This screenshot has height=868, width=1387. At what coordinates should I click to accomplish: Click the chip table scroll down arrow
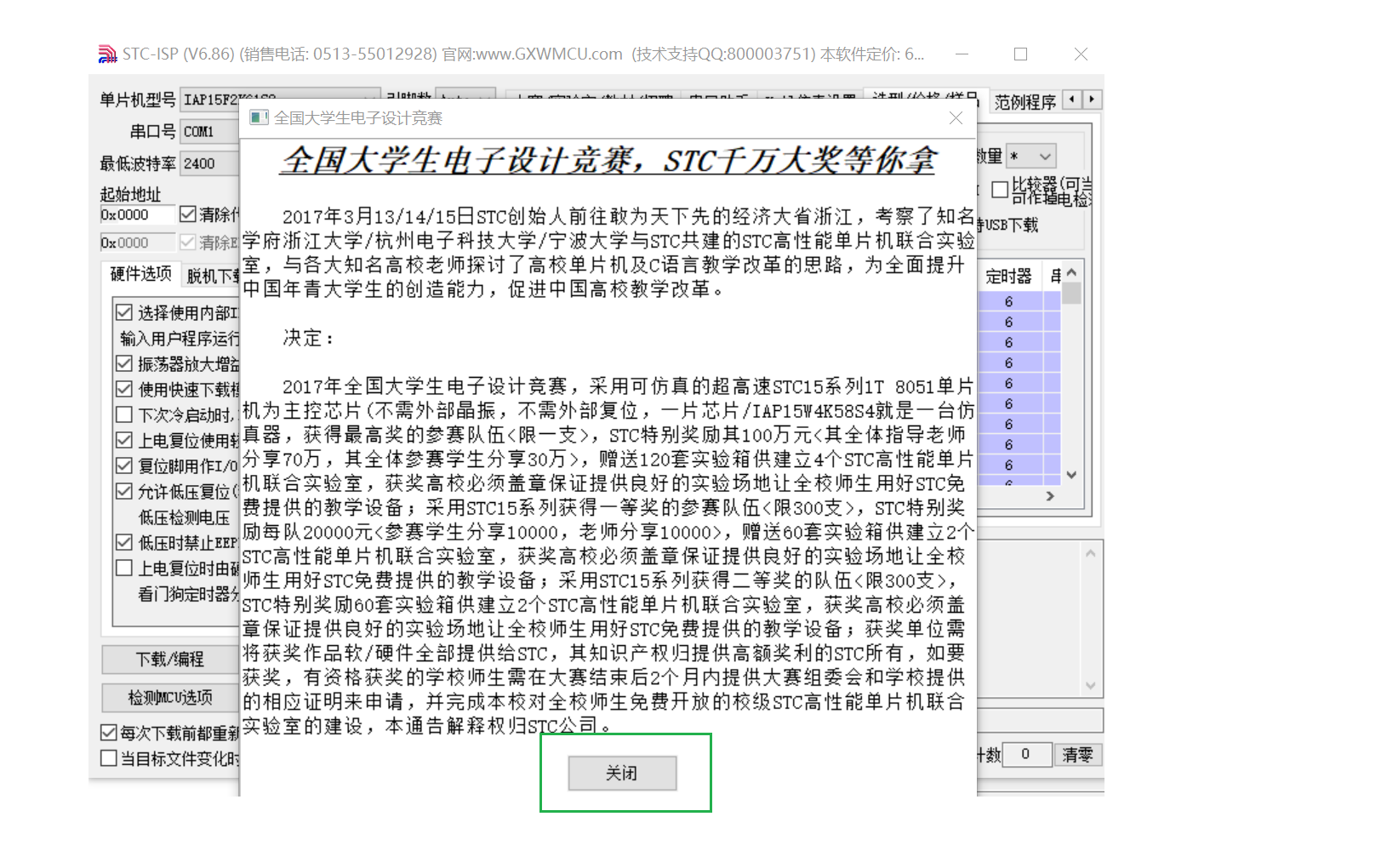pos(1071,475)
